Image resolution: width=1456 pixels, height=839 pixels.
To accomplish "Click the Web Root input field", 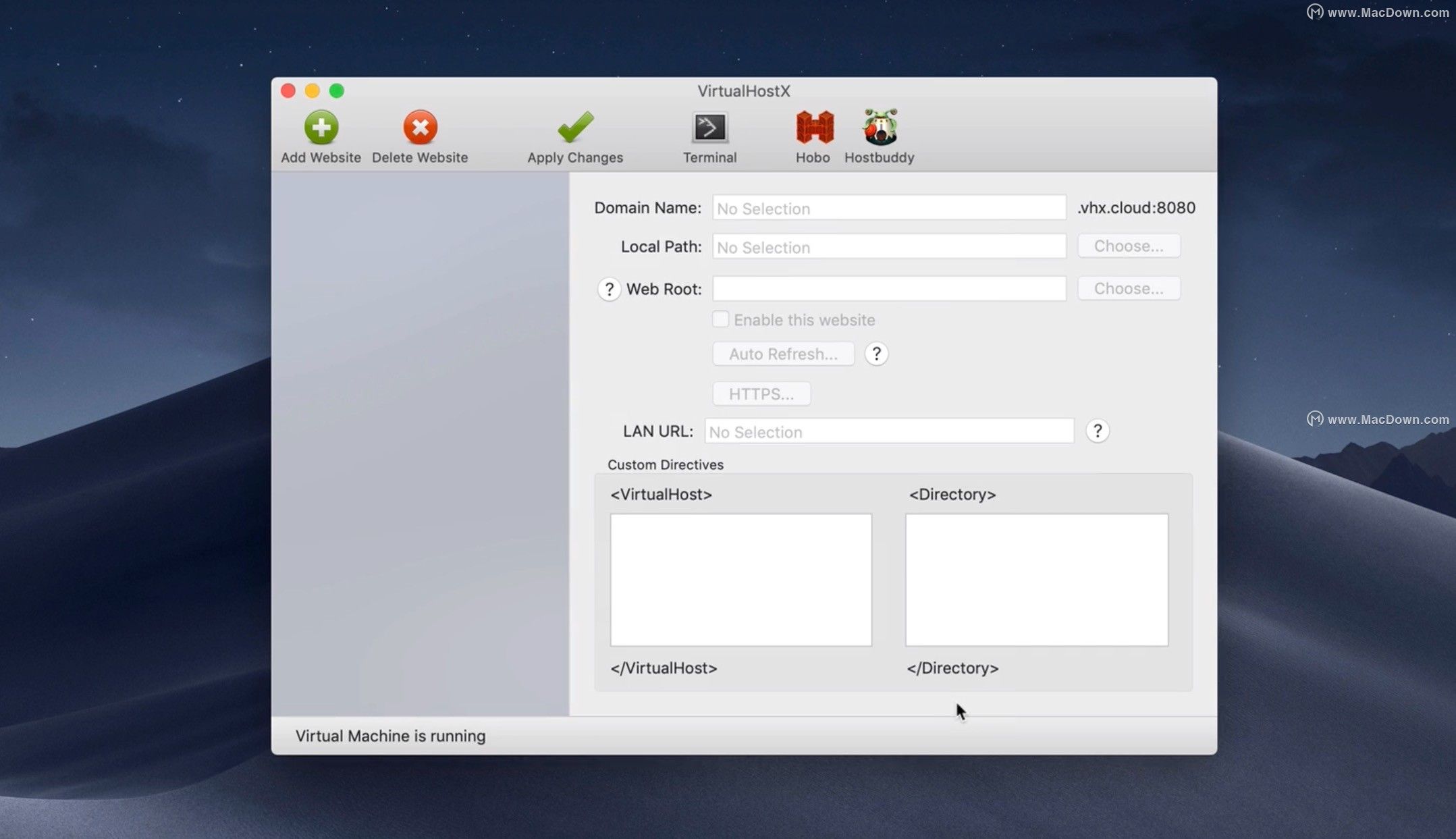I will point(889,289).
